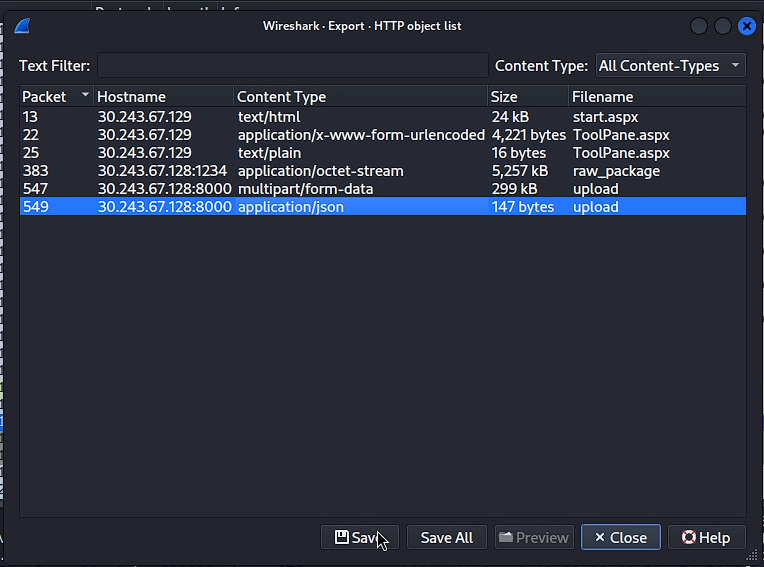Open the Help button

point(706,537)
